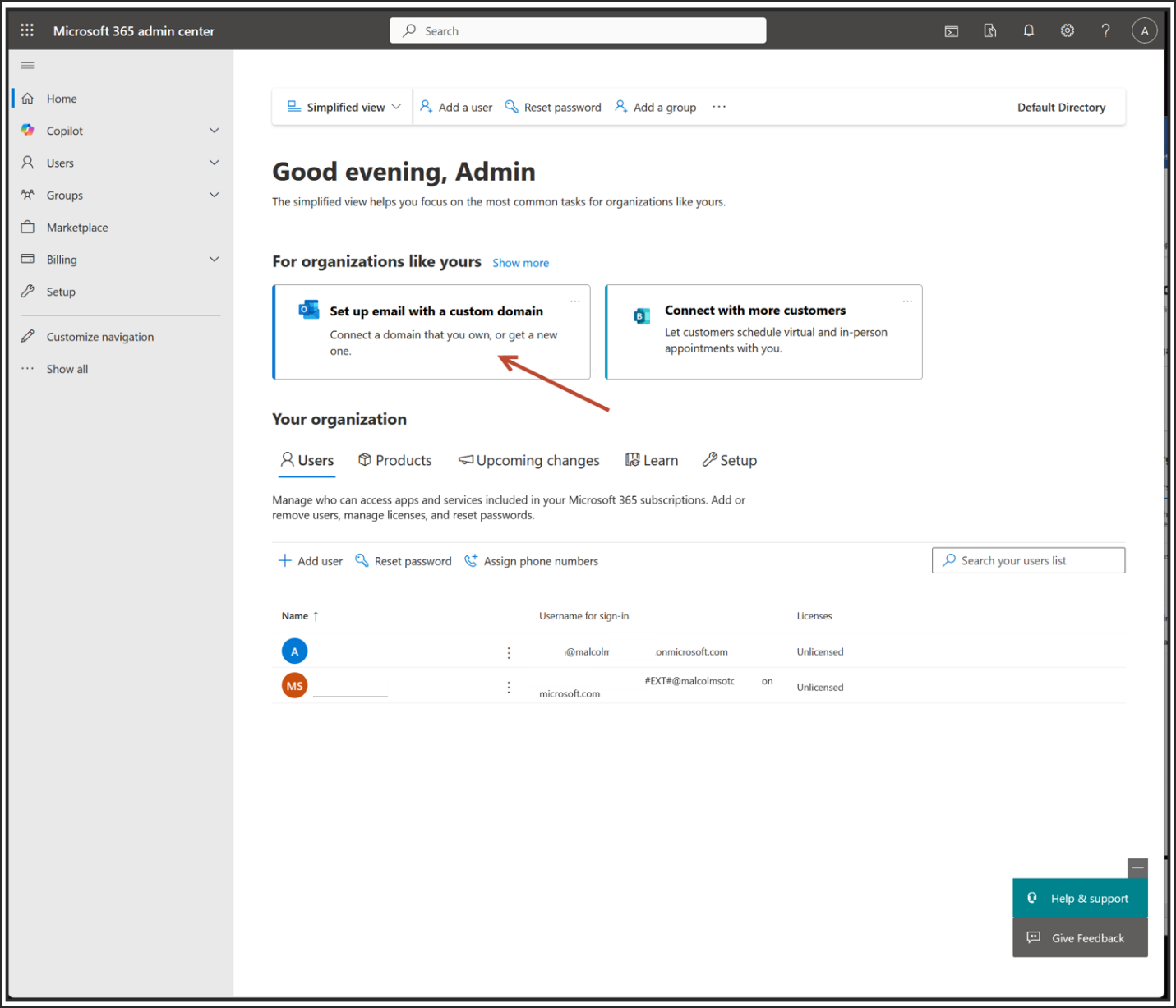1176x1008 pixels.
Task: Open the settings gear icon
Action: tap(1067, 30)
